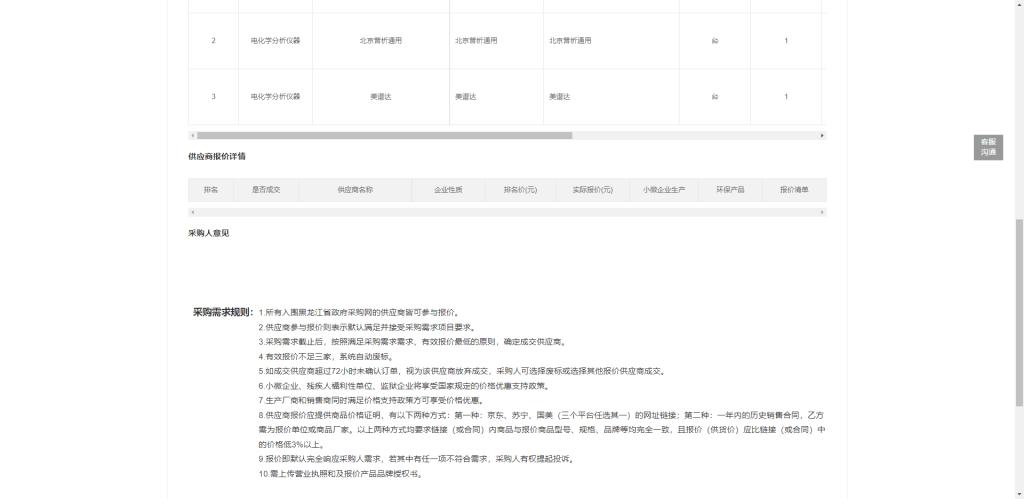Click the 环保产品 column header
Image resolution: width=1024 pixels, height=499 pixels.
point(730,190)
